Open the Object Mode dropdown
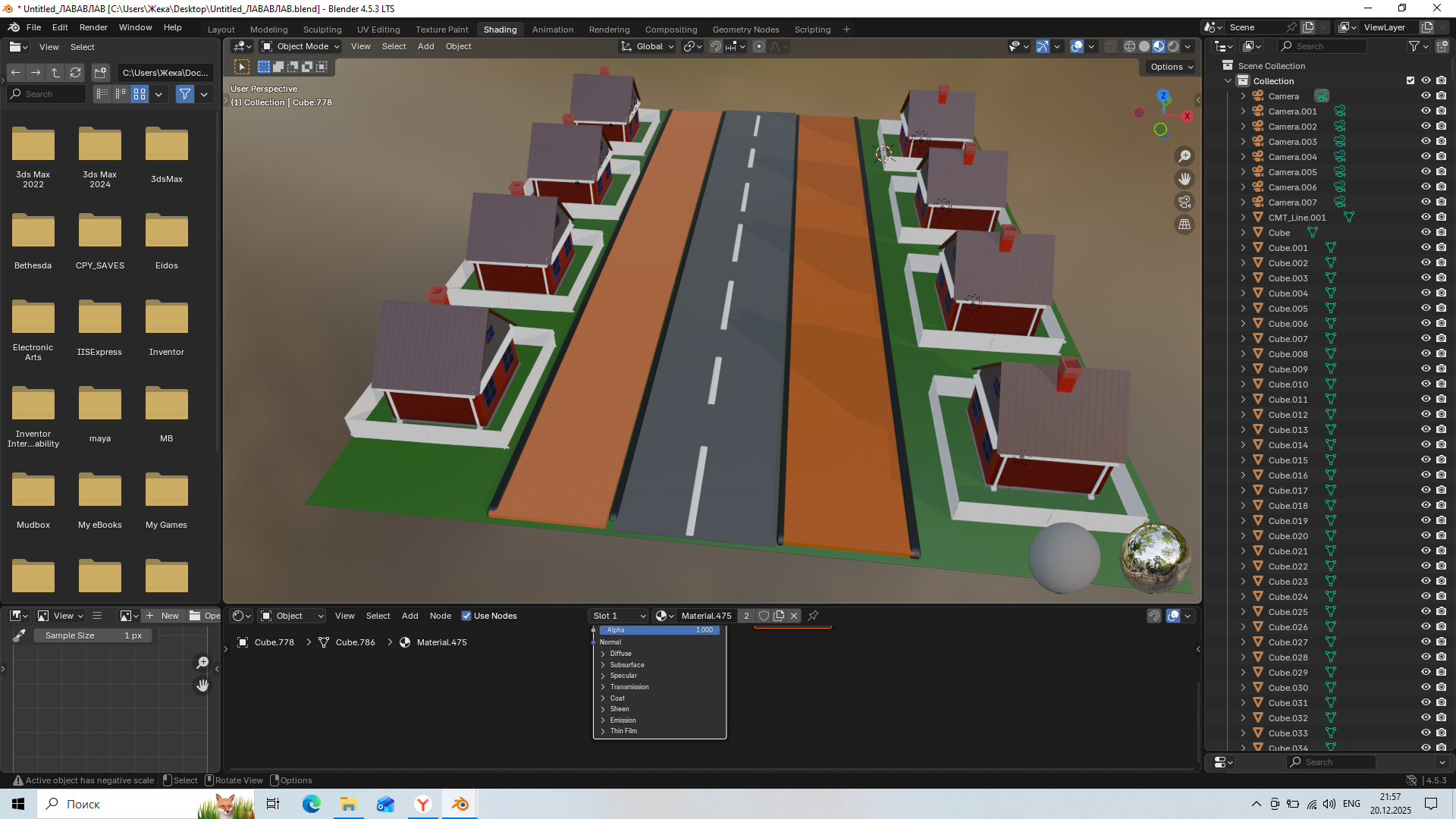 [300, 46]
